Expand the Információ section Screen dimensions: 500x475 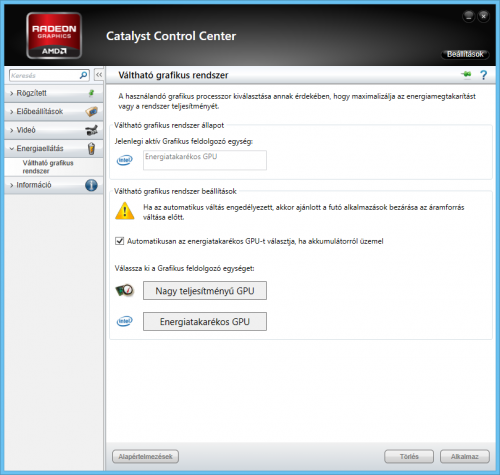click(x=53, y=185)
